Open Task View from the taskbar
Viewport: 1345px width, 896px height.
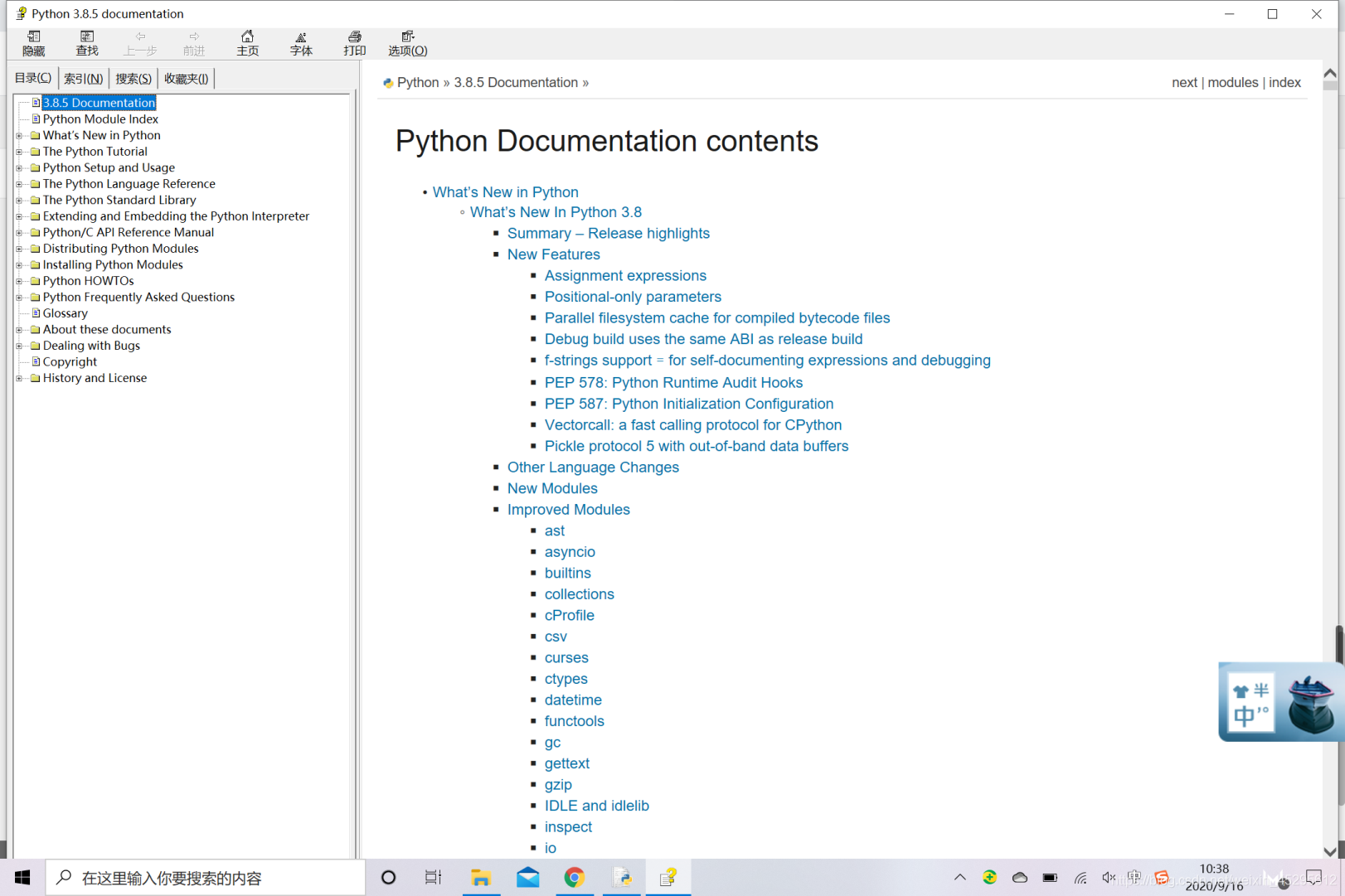tap(433, 877)
